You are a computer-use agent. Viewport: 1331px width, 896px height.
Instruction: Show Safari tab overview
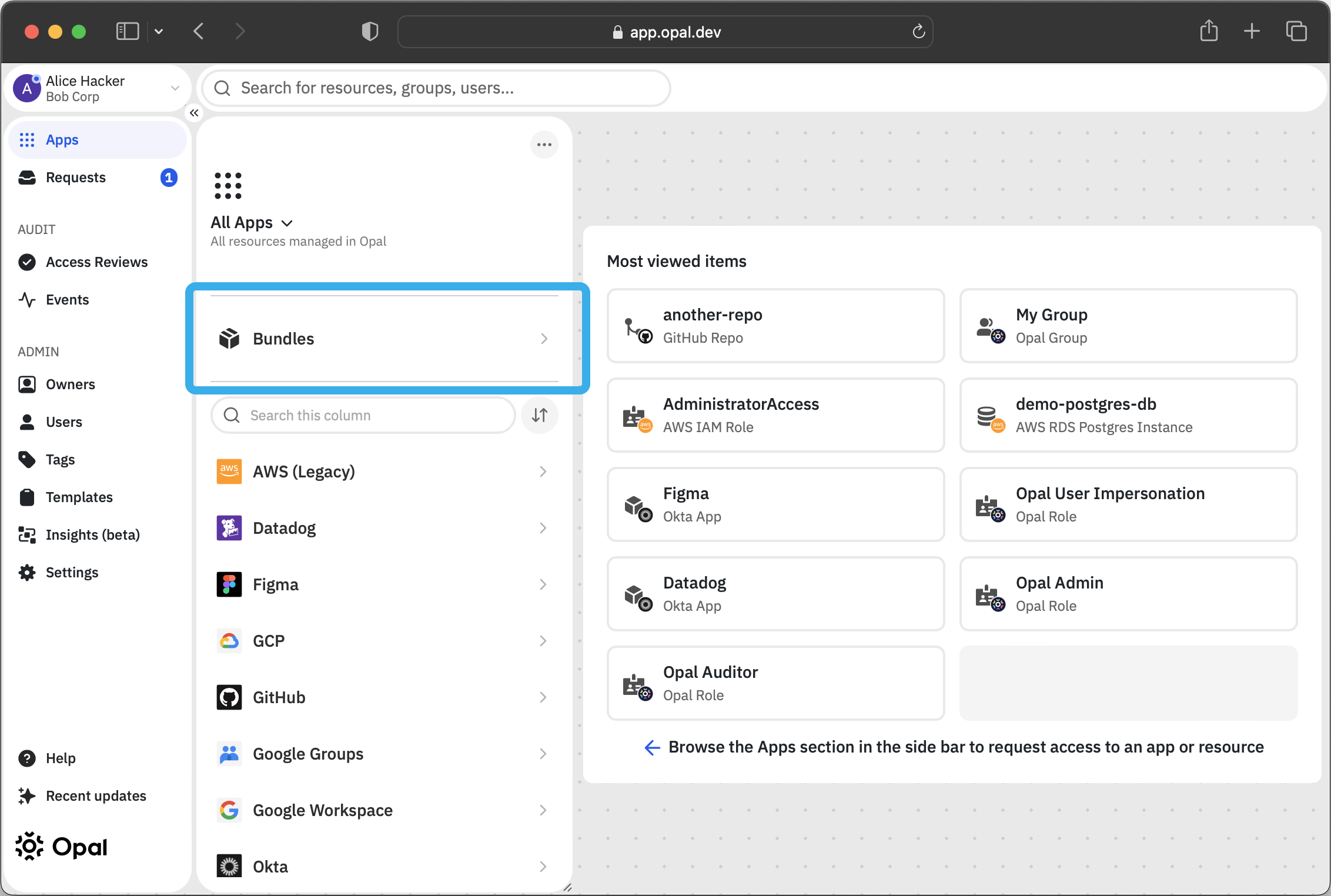coord(1296,31)
